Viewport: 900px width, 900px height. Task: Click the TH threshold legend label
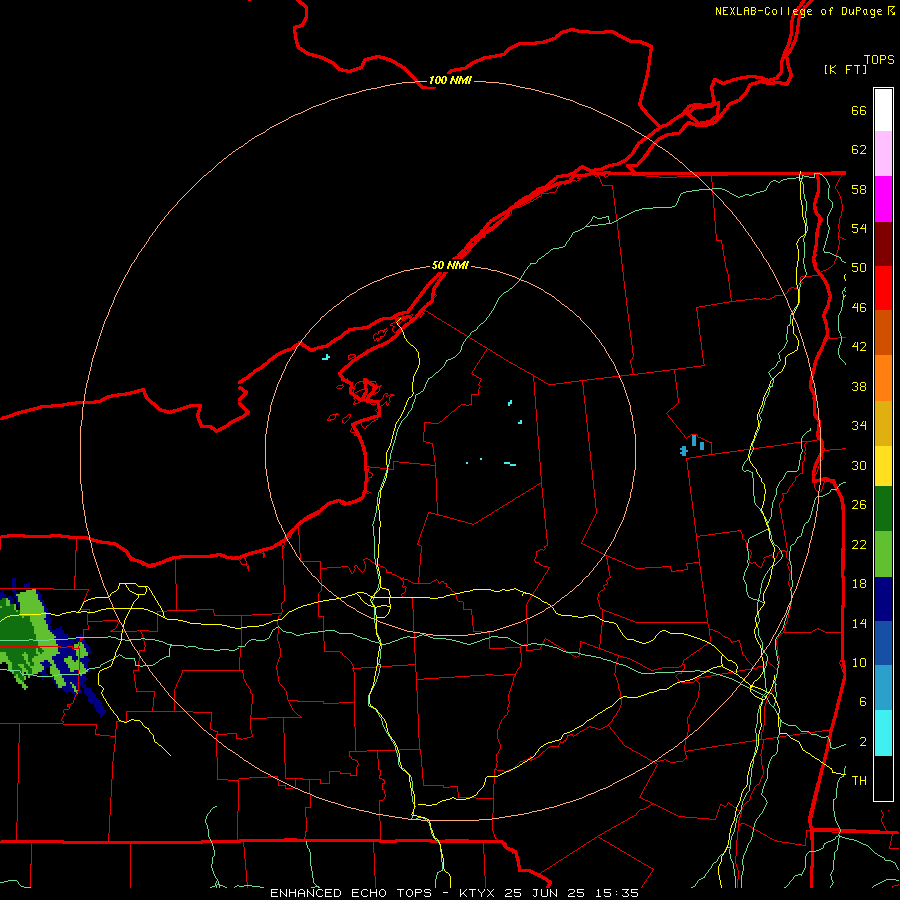pos(859,781)
